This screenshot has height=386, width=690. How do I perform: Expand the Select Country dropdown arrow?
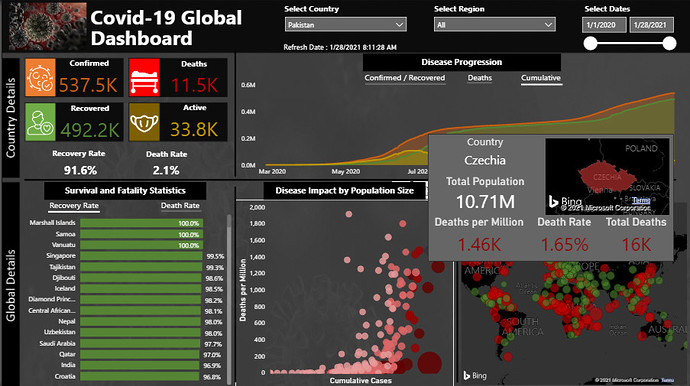coord(399,25)
